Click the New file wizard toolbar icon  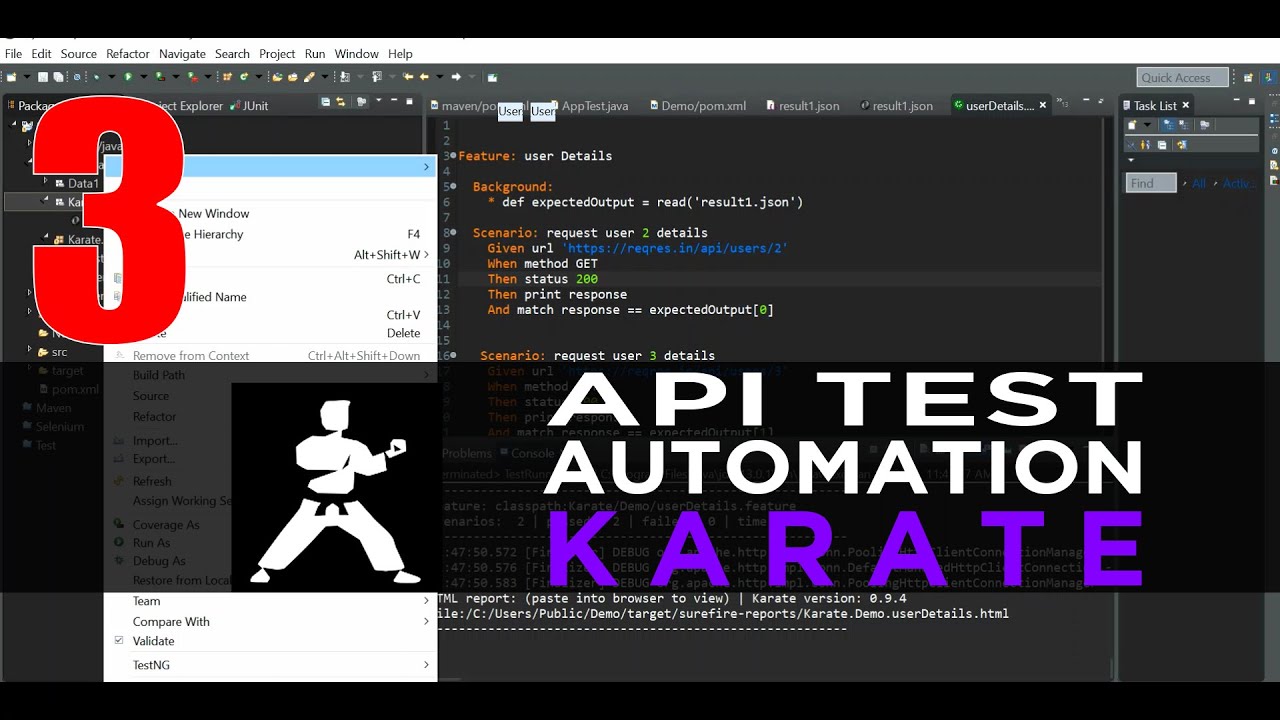11,77
